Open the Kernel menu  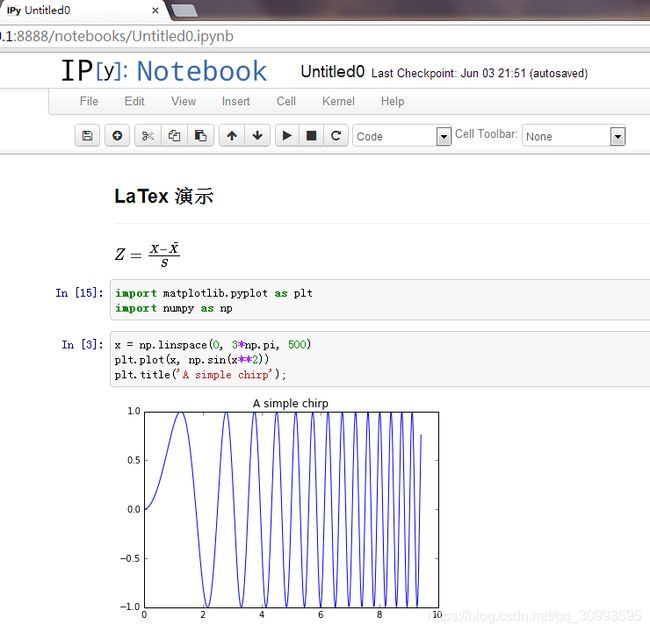tap(338, 101)
